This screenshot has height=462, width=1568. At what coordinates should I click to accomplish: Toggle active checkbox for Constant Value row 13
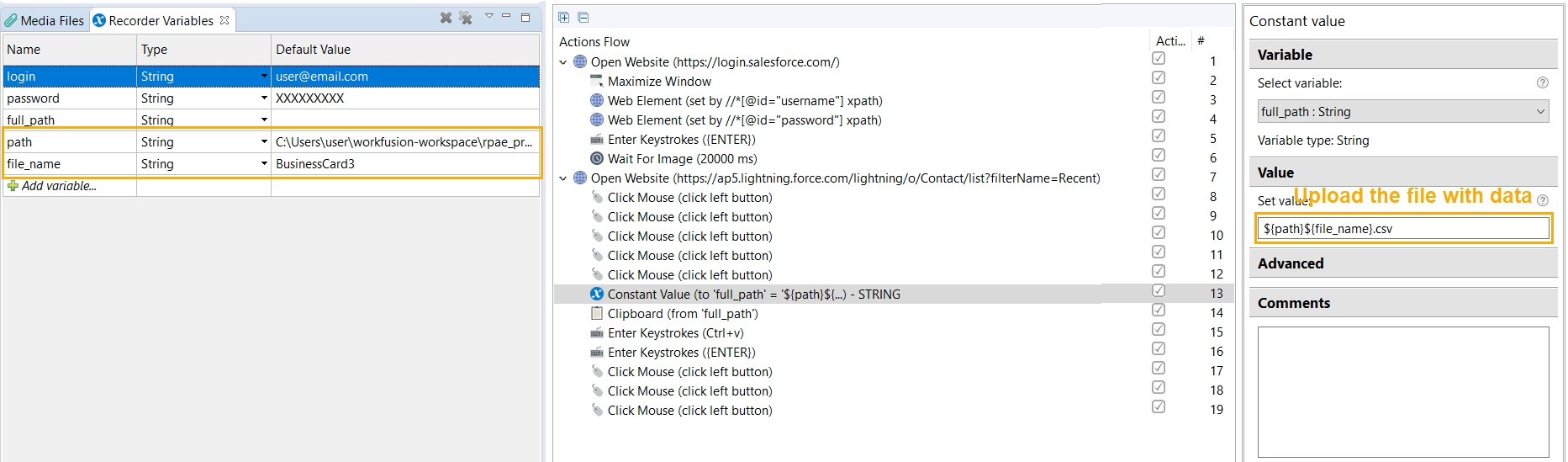point(1159,290)
